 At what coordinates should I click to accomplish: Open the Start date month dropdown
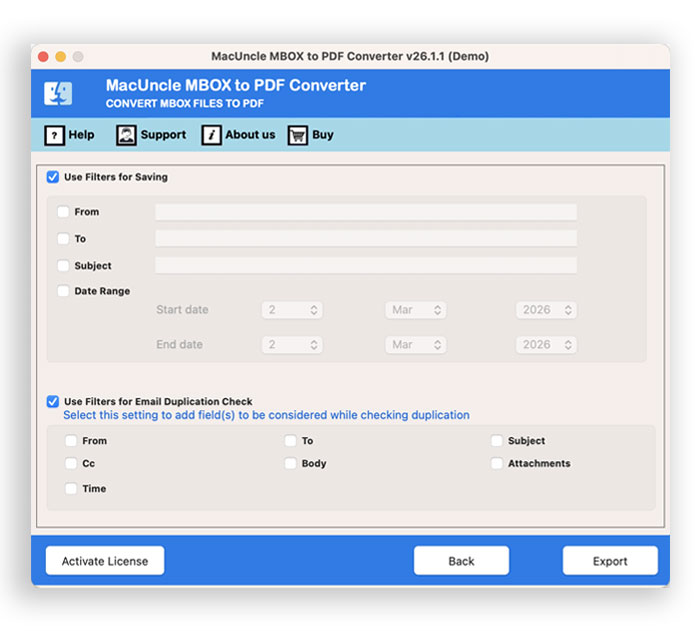click(416, 310)
